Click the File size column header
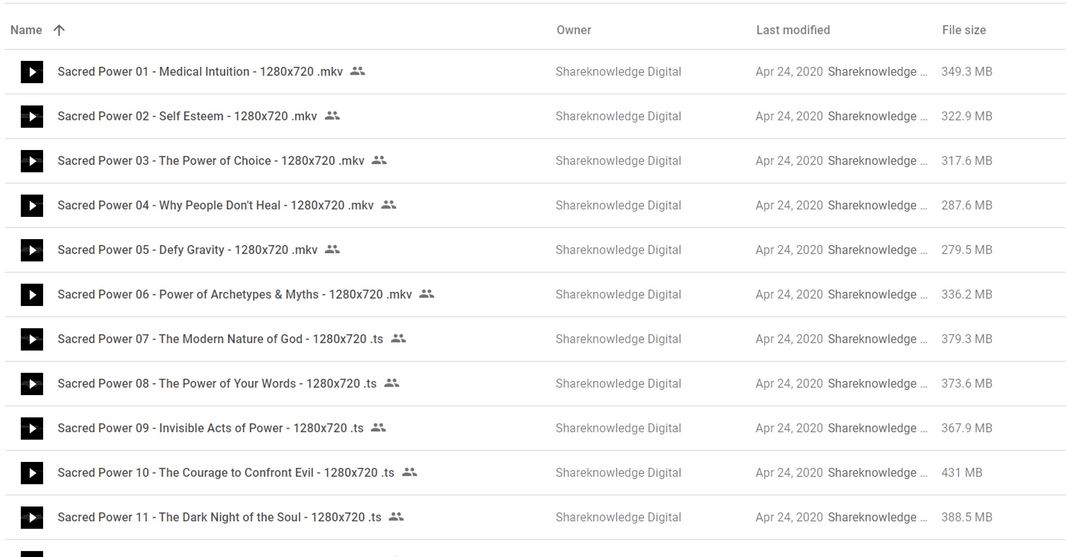 pos(963,30)
